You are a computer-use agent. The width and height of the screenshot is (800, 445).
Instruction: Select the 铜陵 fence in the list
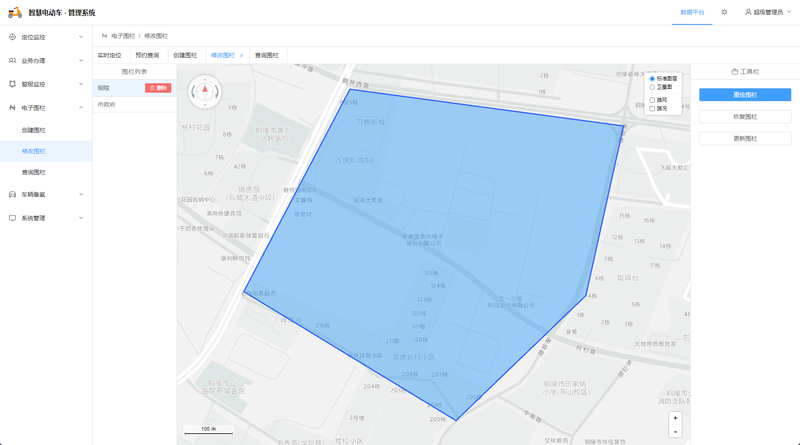135,88
